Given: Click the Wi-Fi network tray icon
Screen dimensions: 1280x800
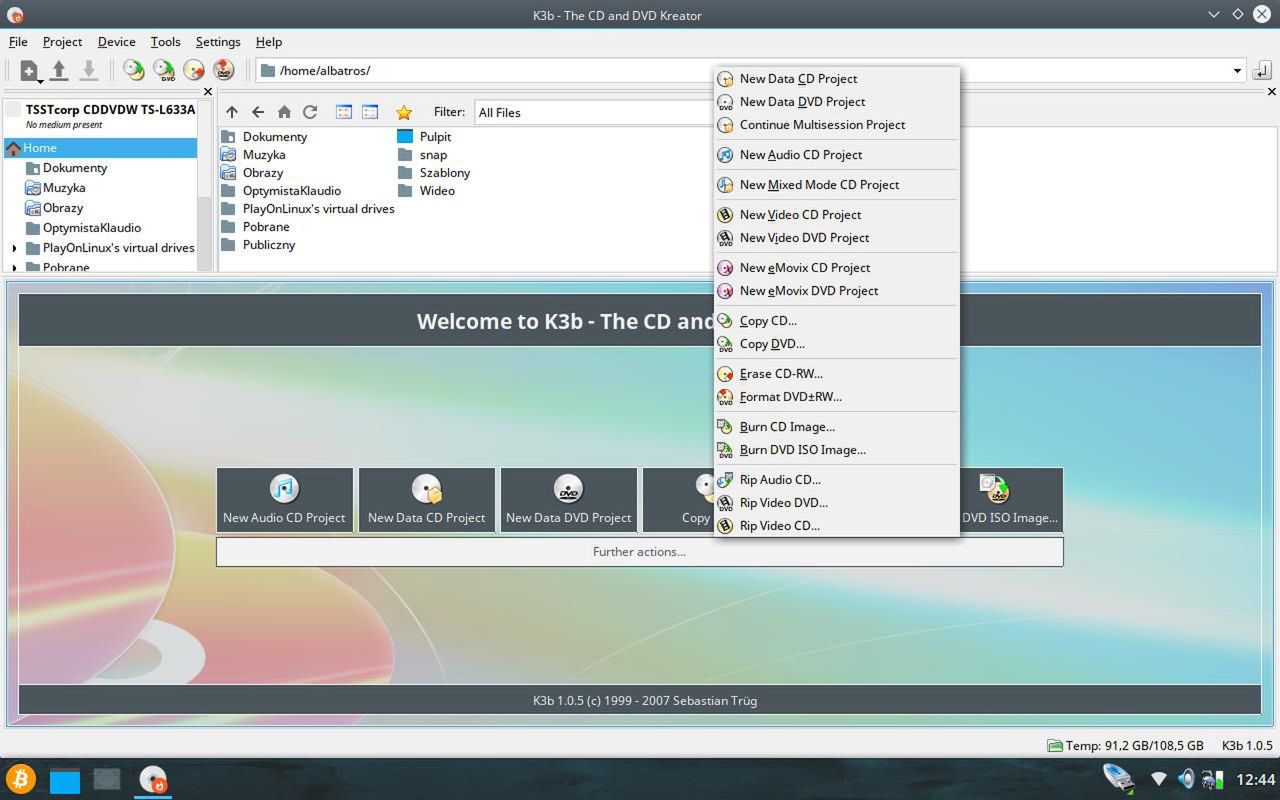Looking at the screenshot, I should point(1159,779).
